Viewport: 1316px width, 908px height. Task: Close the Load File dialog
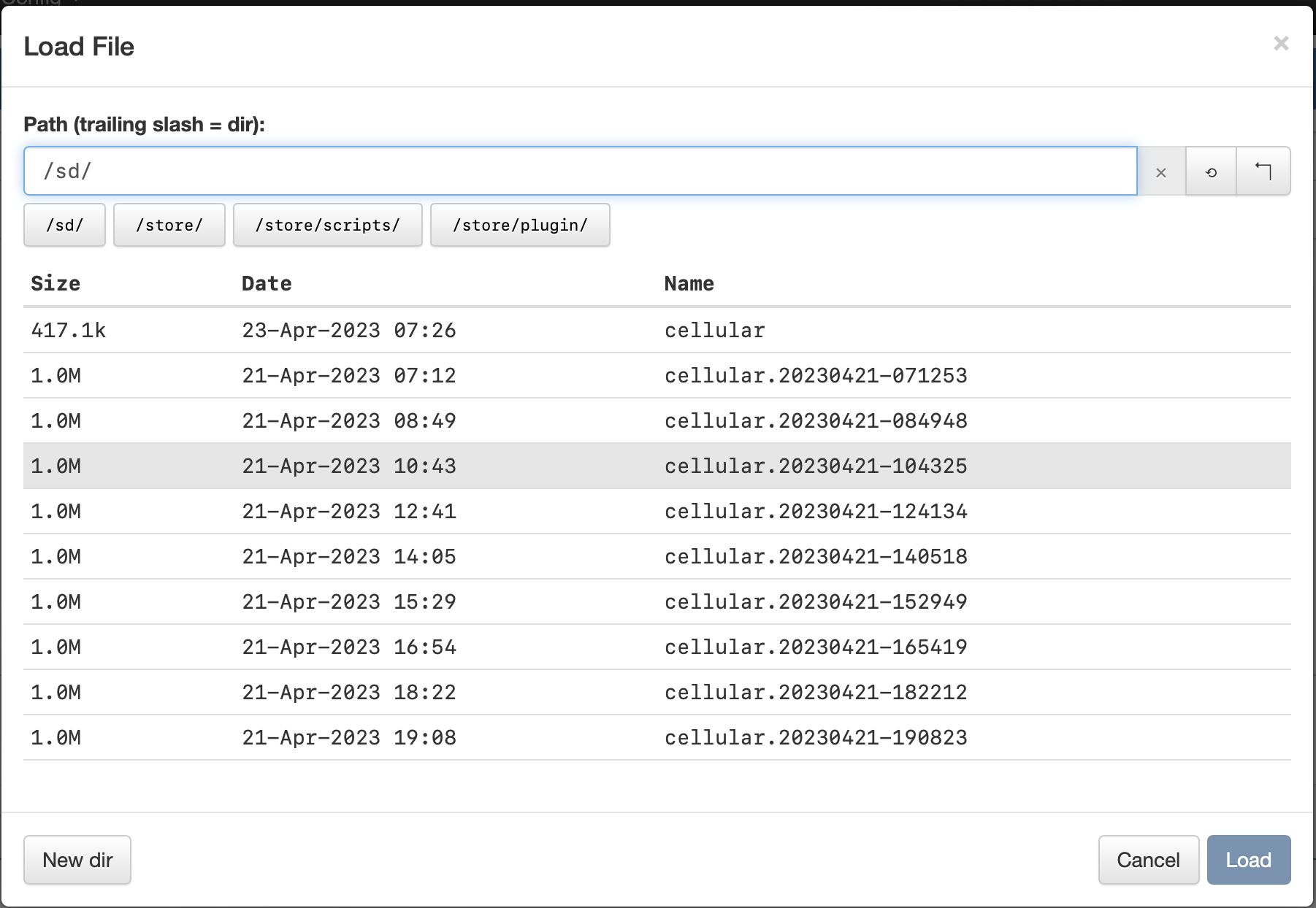(1280, 44)
